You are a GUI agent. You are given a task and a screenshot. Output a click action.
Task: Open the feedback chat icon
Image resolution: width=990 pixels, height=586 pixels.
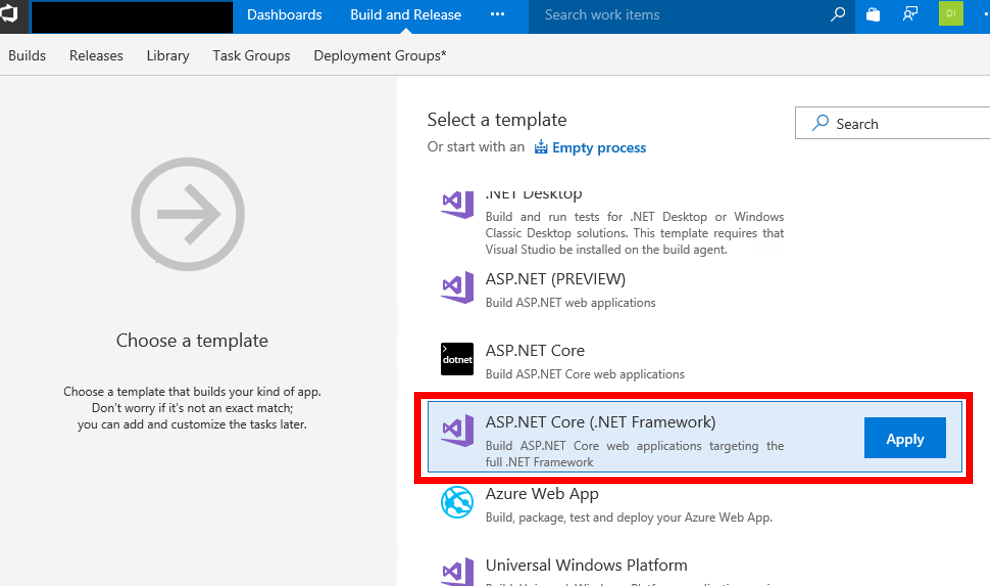point(910,15)
